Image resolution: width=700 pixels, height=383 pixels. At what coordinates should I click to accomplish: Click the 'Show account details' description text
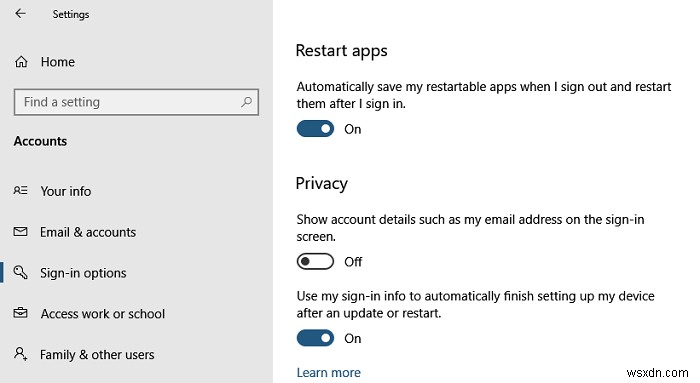pos(471,228)
